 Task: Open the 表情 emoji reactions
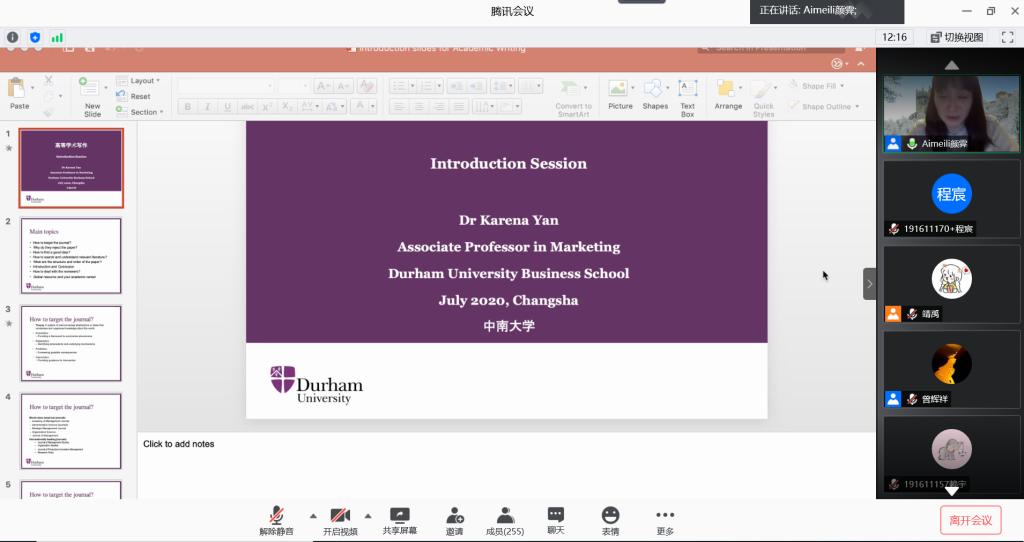[610, 520]
